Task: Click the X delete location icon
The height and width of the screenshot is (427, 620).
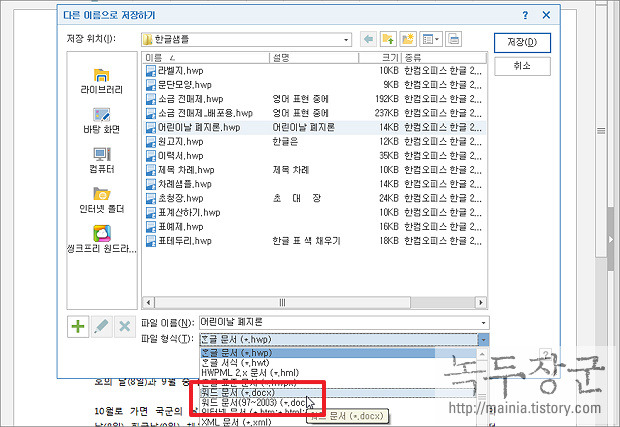Action: point(125,327)
